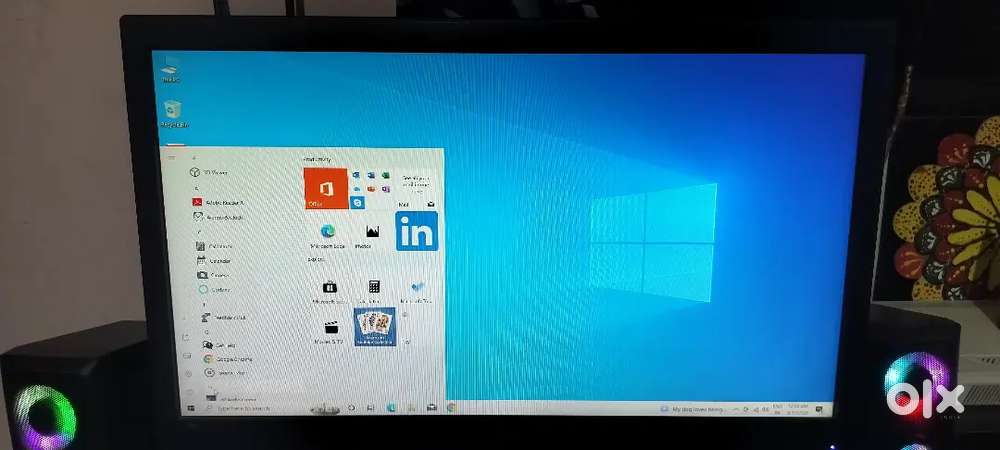The height and width of the screenshot is (450, 1000).
Task: Expand the Start menu hamburger button
Action: 172,156
